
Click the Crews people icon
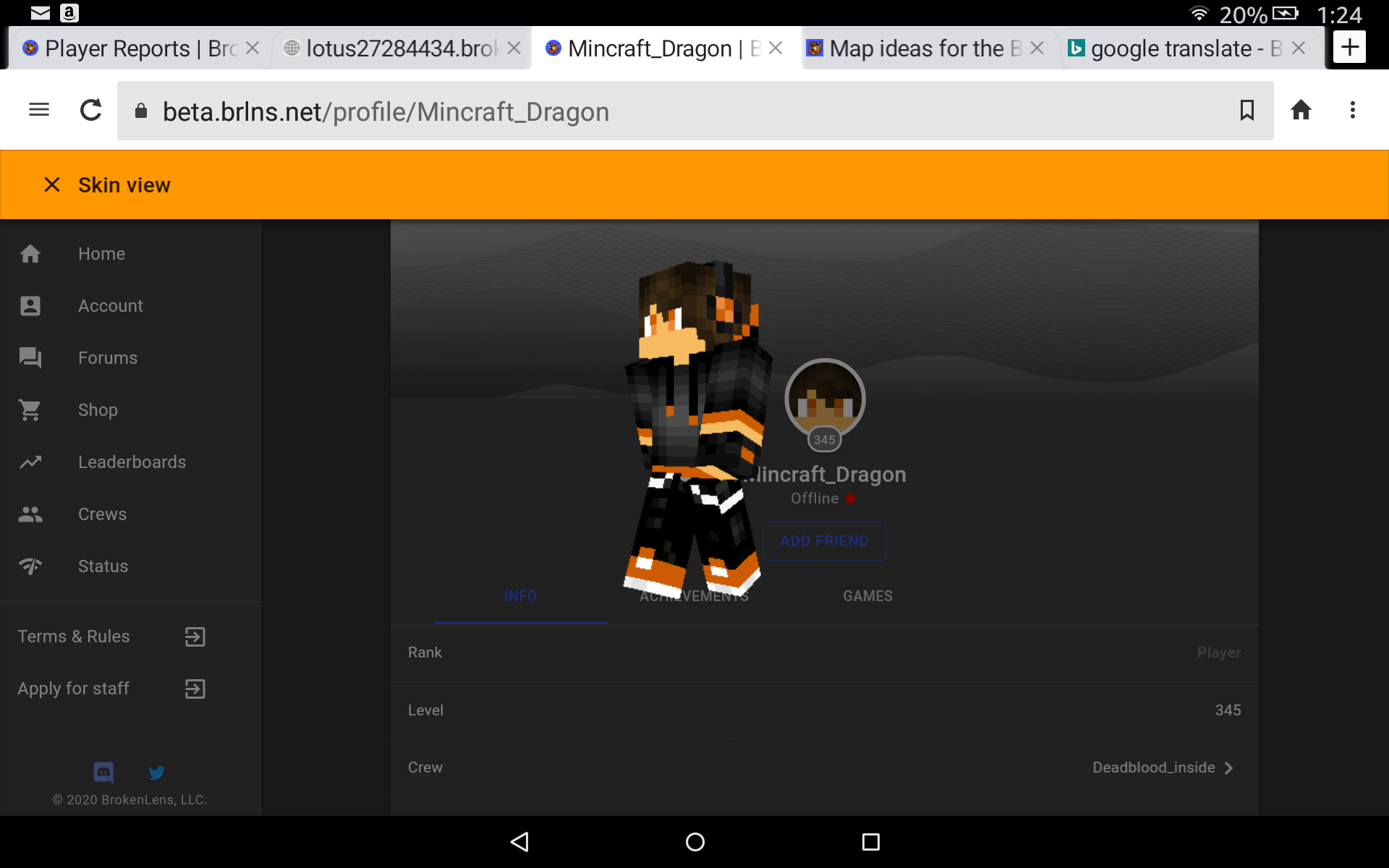30,514
